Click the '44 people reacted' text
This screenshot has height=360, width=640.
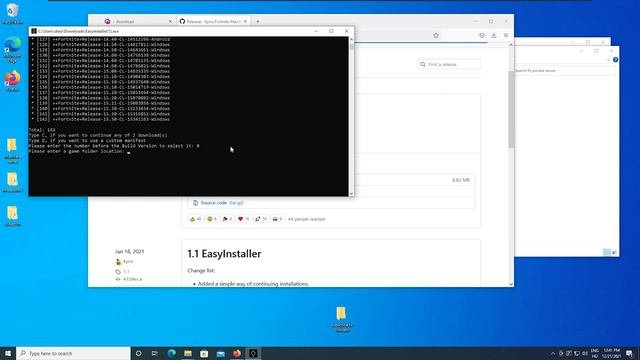pyautogui.click(x=306, y=219)
